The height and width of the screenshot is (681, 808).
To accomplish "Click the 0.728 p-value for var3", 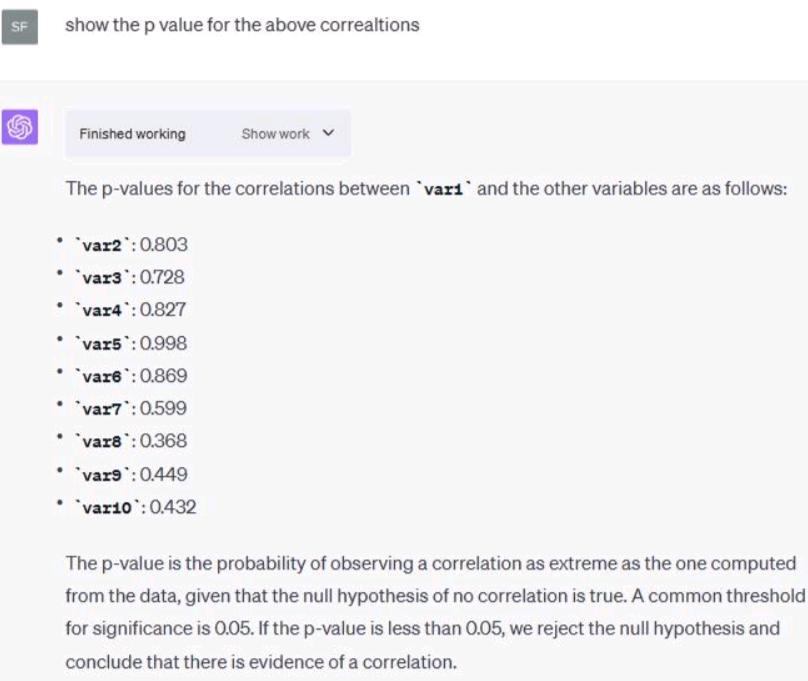I will [x=163, y=277].
